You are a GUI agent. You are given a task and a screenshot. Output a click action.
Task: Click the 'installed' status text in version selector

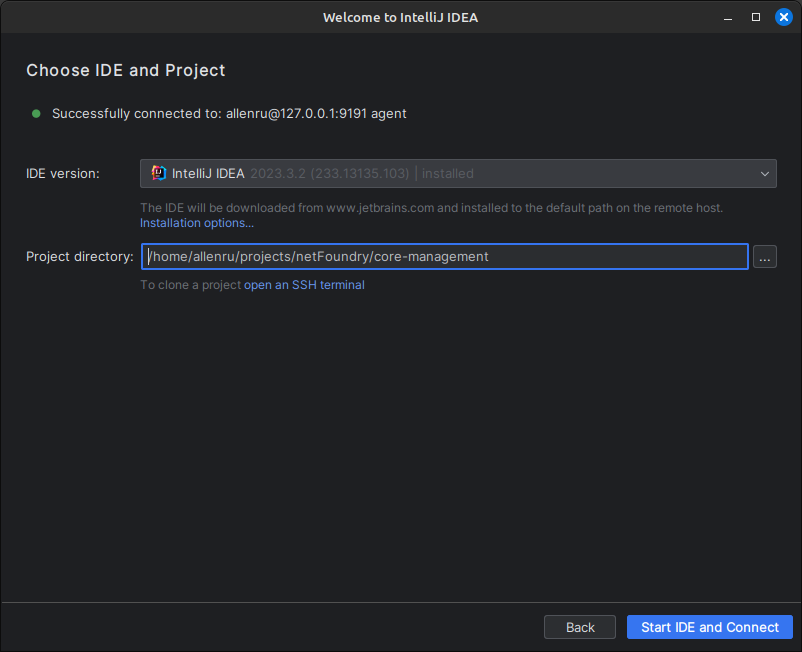(447, 173)
